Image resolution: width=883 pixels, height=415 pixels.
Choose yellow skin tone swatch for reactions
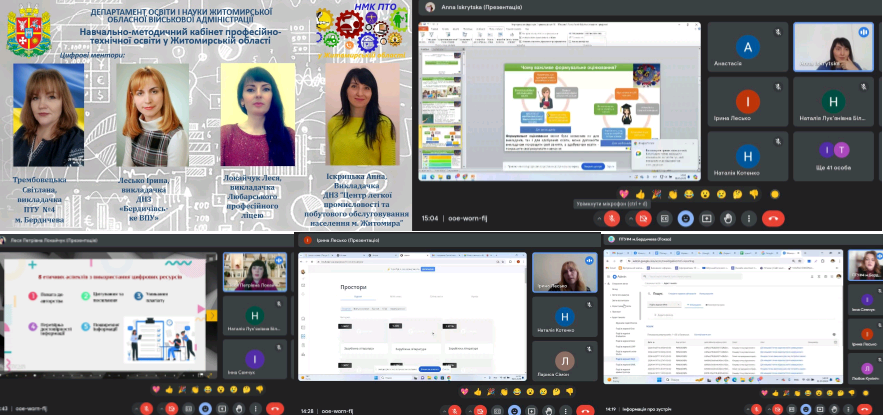click(775, 193)
